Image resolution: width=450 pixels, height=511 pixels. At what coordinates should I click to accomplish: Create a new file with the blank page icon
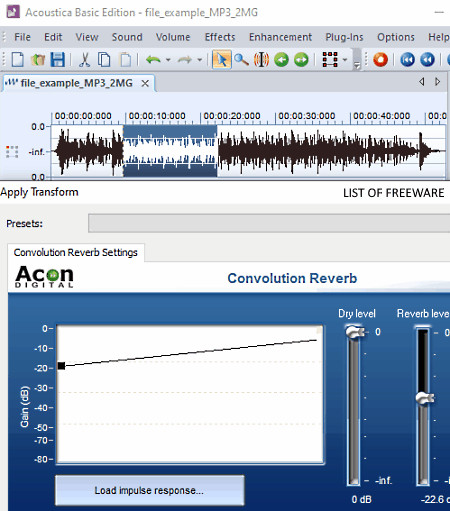coord(18,60)
